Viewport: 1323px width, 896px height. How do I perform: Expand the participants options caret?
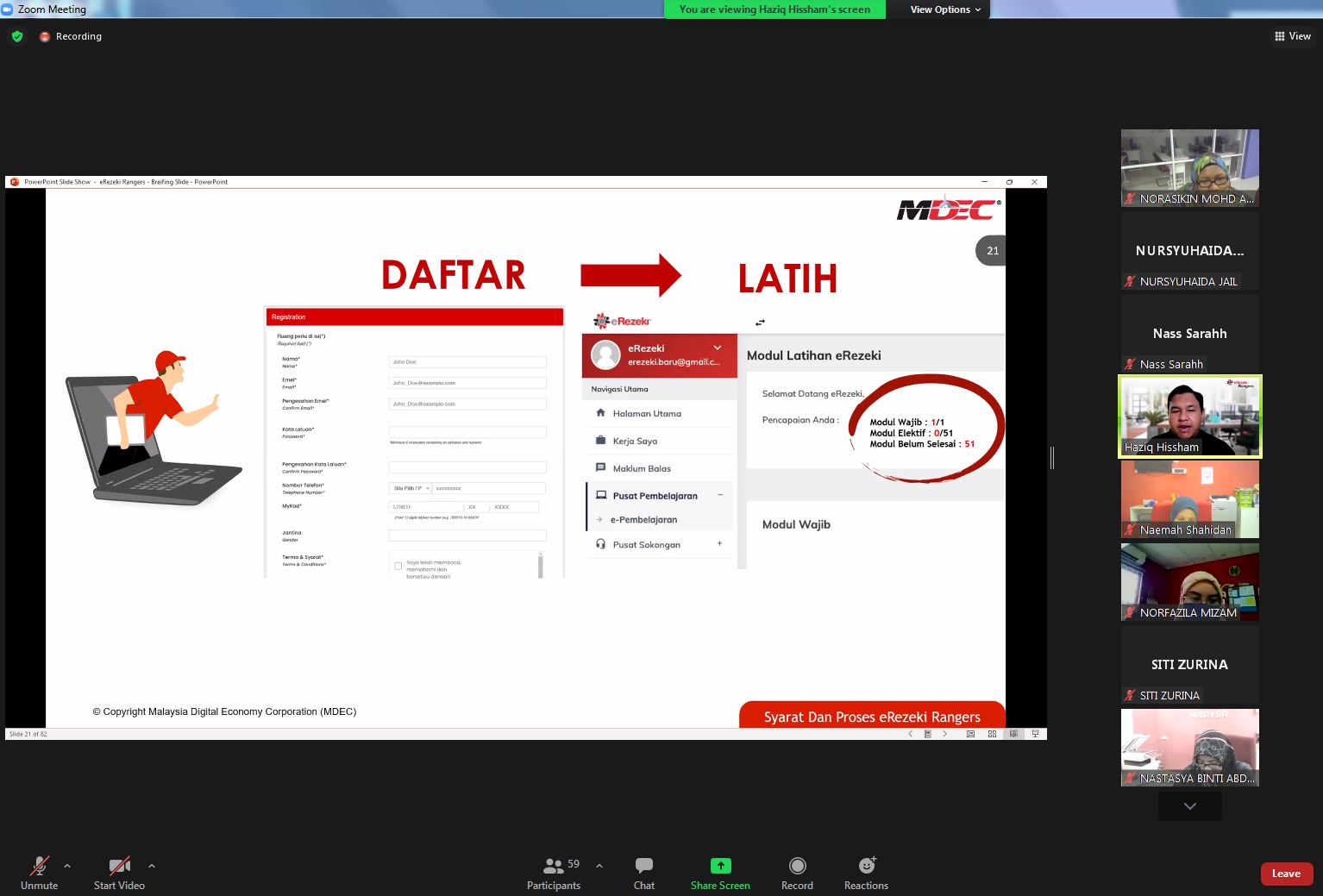[x=599, y=866]
